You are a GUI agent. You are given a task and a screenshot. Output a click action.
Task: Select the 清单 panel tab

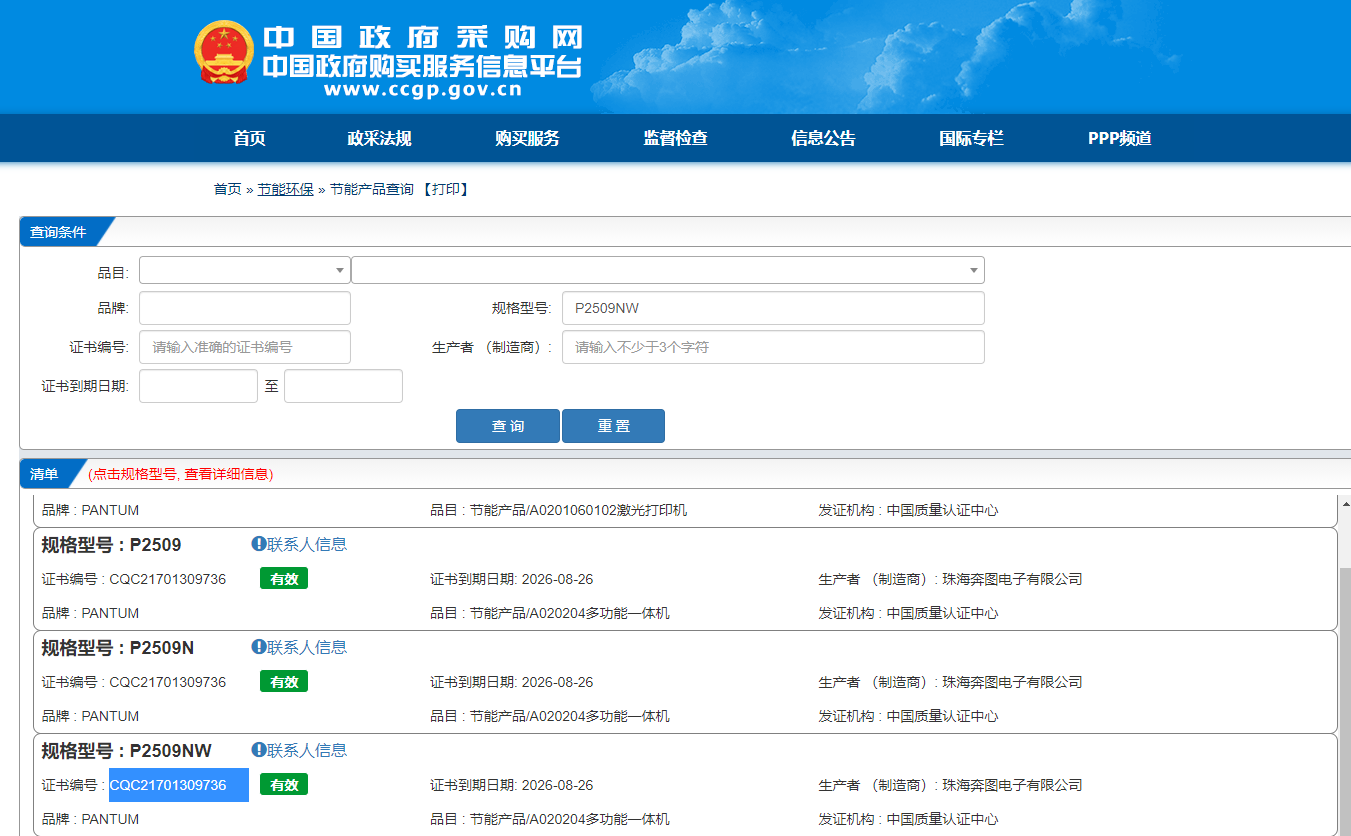(x=45, y=474)
